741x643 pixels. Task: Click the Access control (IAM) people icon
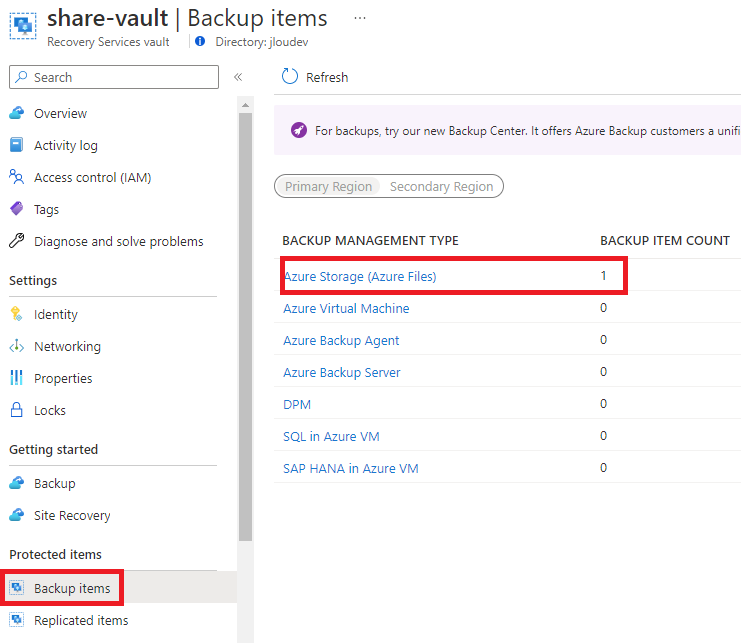coord(17,177)
